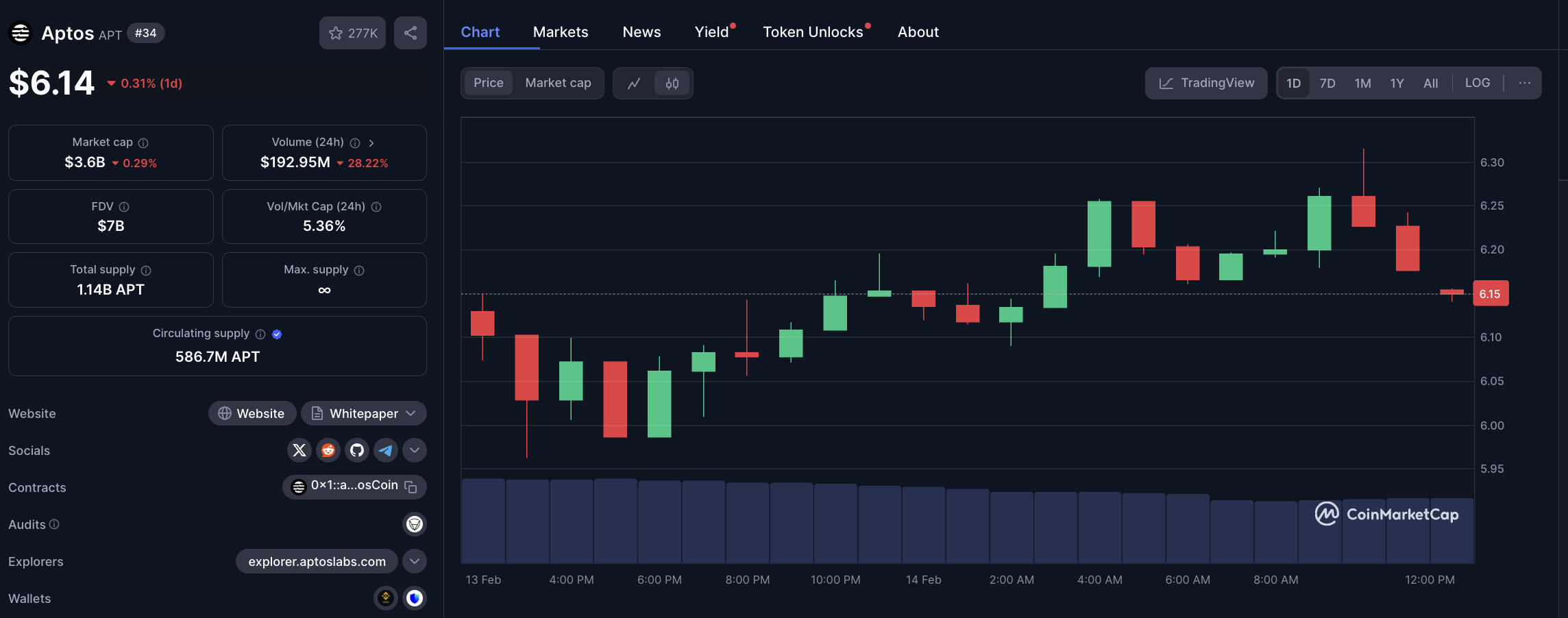Screen dimensions: 1568x618
Task: Open Audits info icon
Action: tap(54, 524)
